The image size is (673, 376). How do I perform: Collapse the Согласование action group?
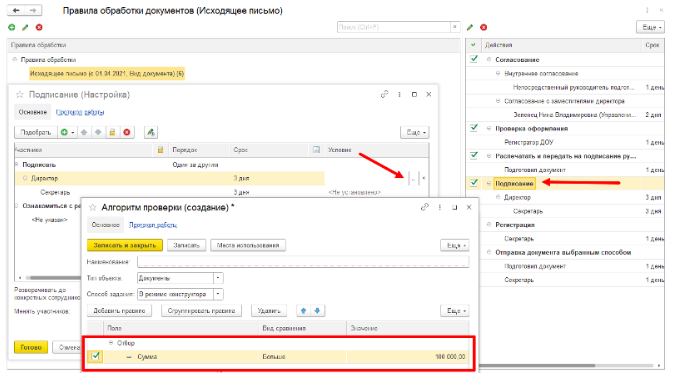489,60
